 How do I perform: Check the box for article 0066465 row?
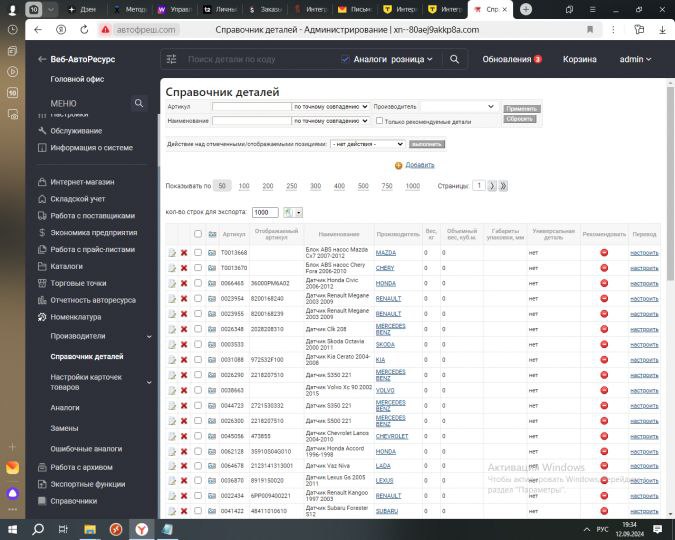[198, 283]
